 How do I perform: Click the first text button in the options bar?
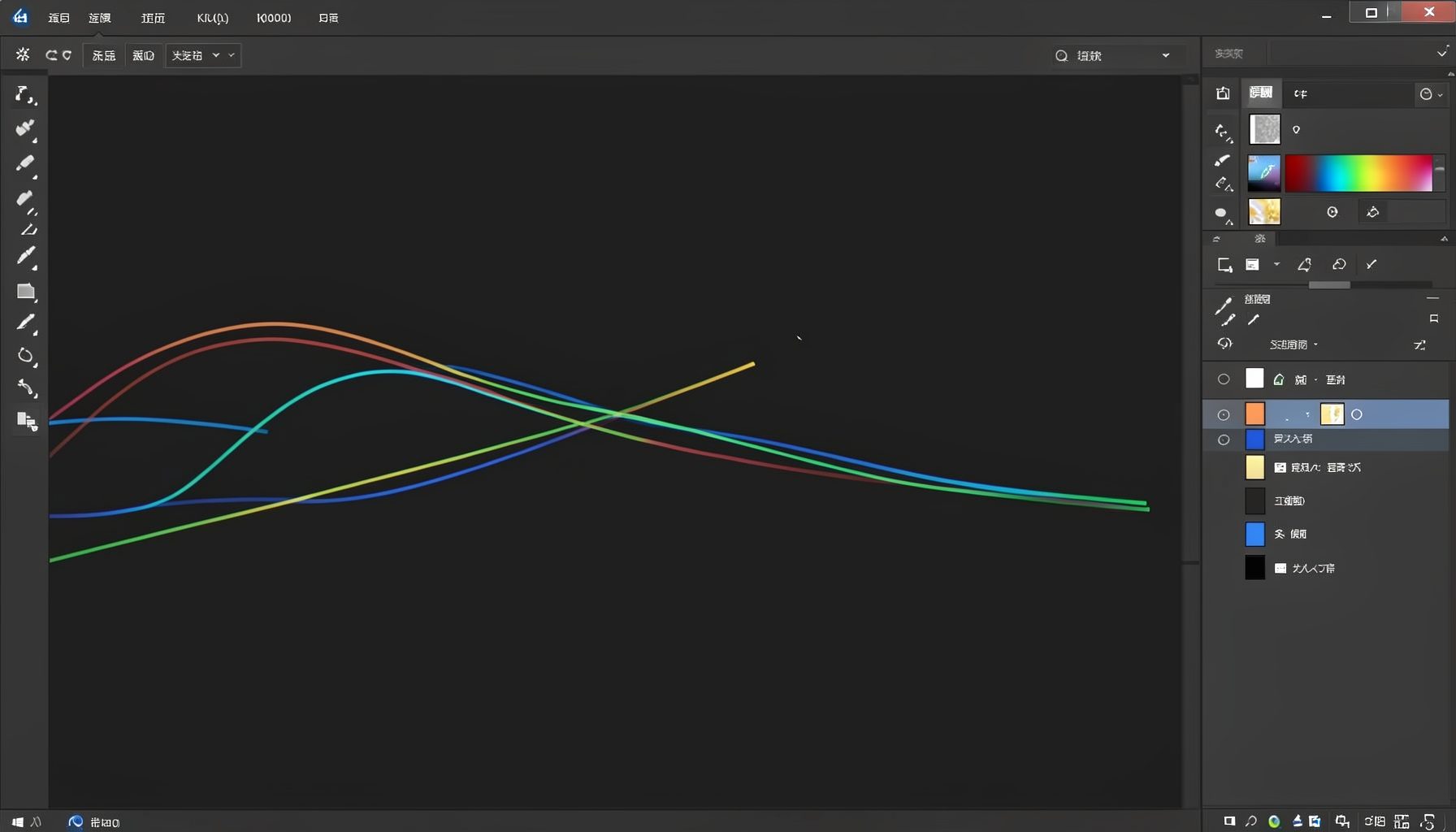tap(104, 55)
